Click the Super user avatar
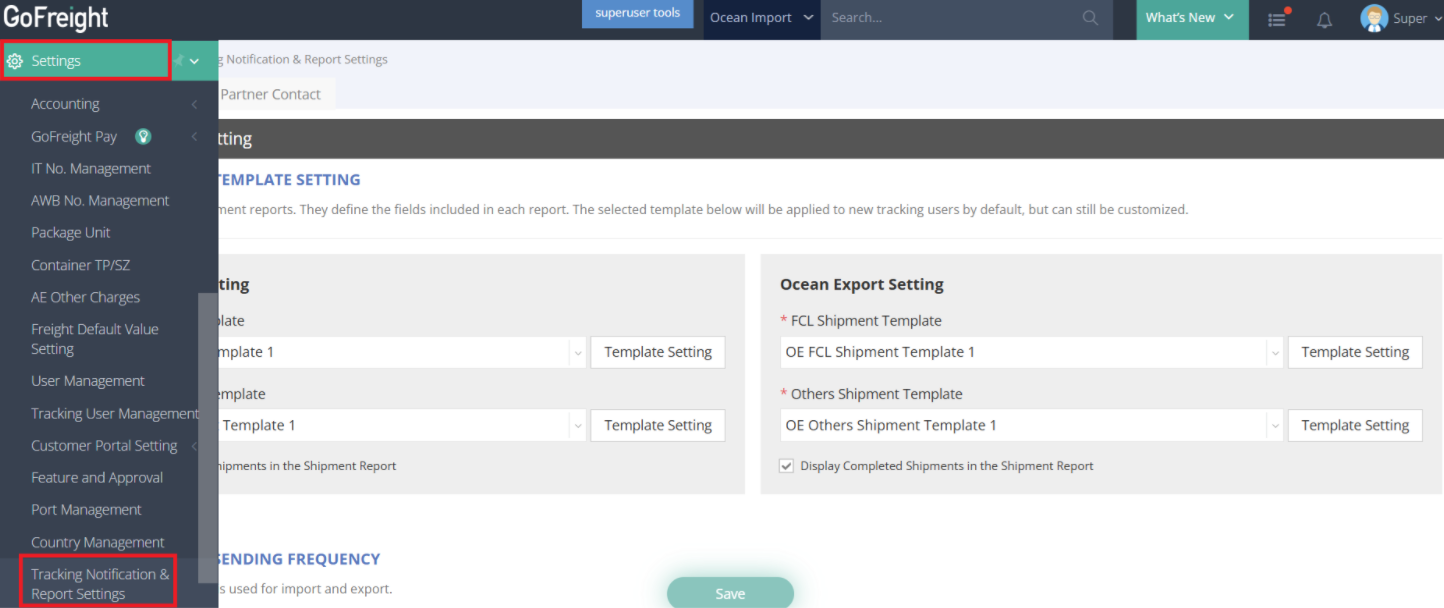 (1374, 18)
